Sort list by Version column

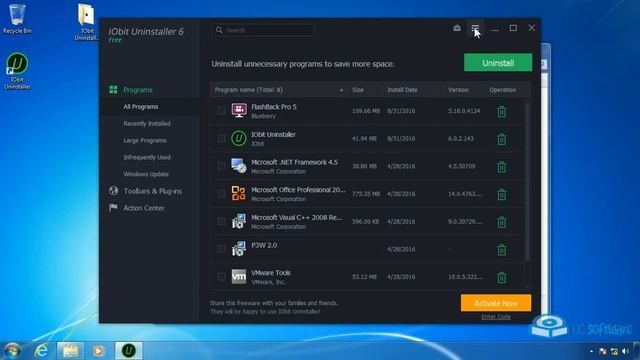[x=458, y=90]
